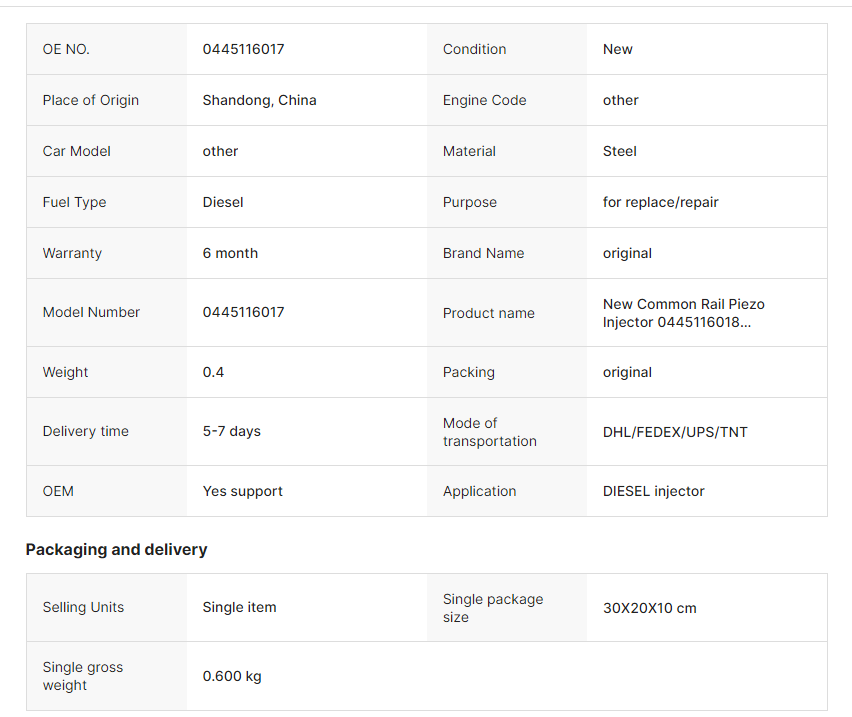Click the Engine Code label
The image size is (852, 717).
click(x=484, y=100)
